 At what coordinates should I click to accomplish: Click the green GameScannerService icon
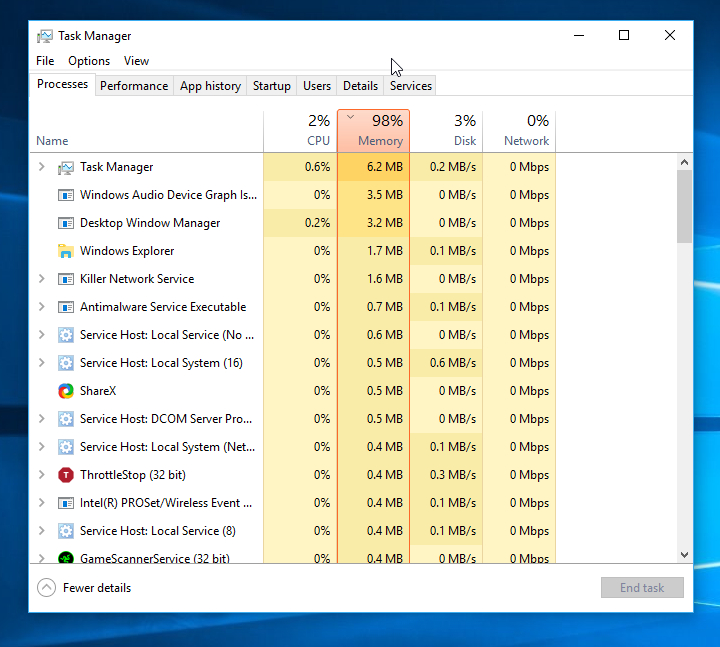pyautogui.click(x=66, y=558)
